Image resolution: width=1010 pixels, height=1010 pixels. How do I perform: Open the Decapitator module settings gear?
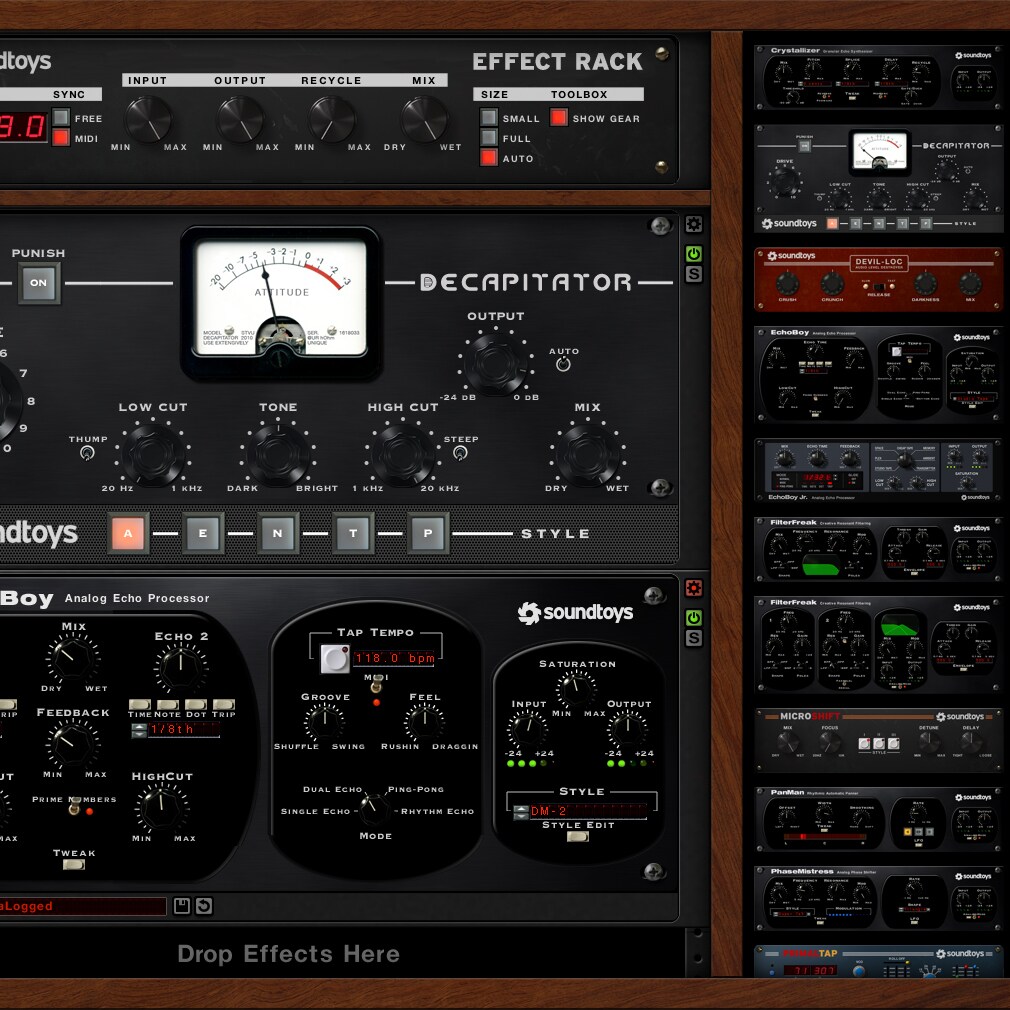pos(693,224)
